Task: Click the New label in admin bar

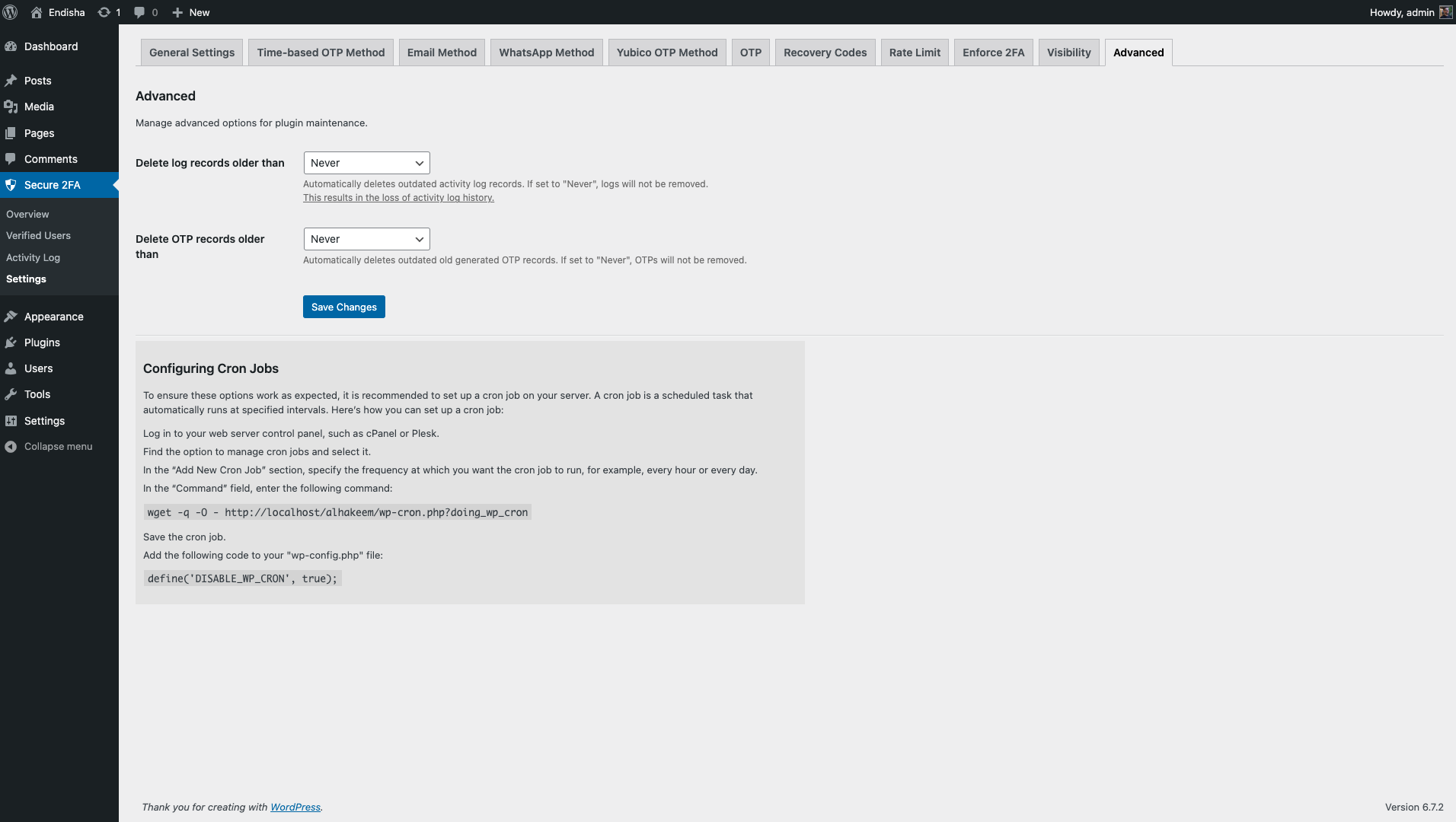Action: 200,12
